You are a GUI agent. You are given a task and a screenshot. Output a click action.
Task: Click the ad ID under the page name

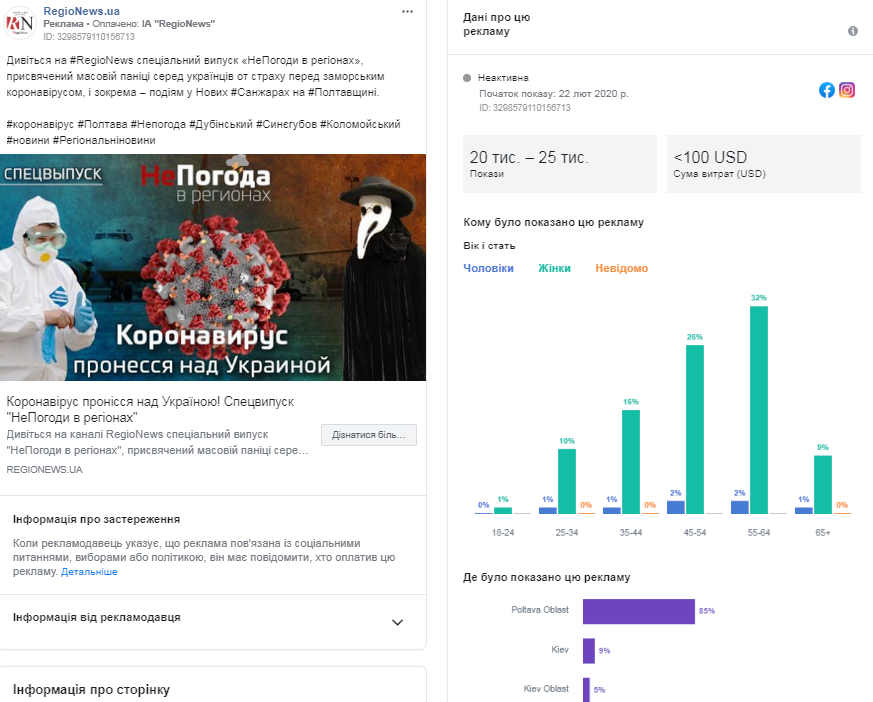pos(89,37)
